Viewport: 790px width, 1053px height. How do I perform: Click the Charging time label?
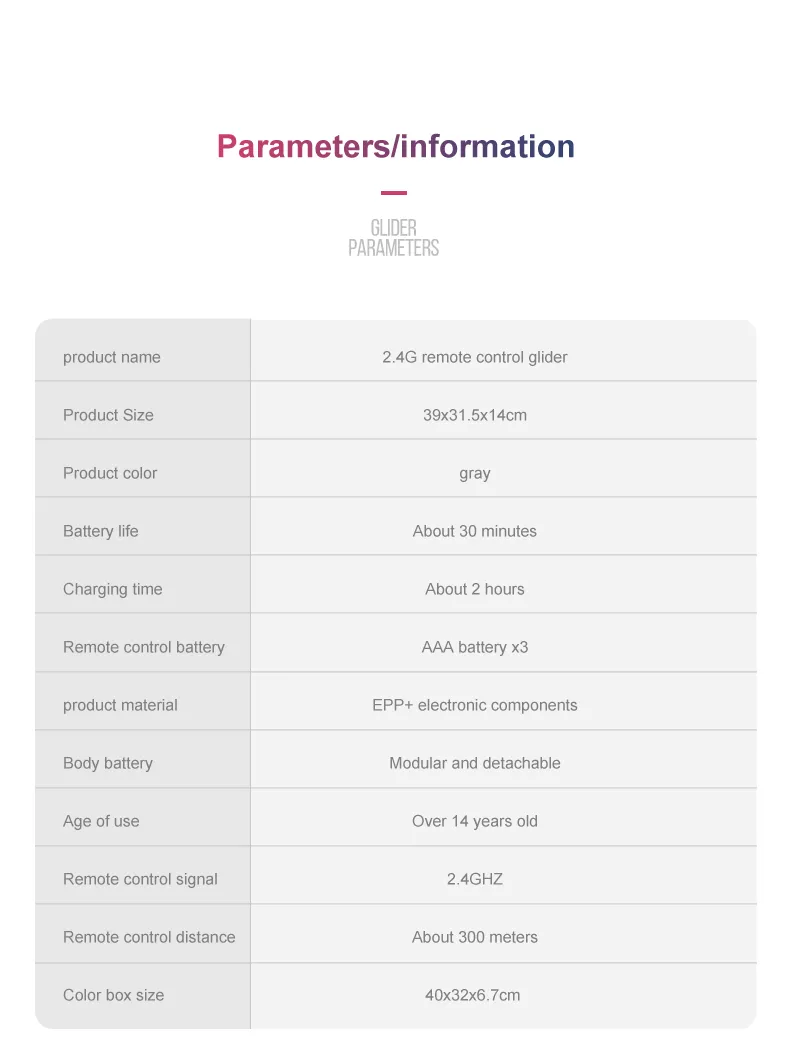coord(112,589)
